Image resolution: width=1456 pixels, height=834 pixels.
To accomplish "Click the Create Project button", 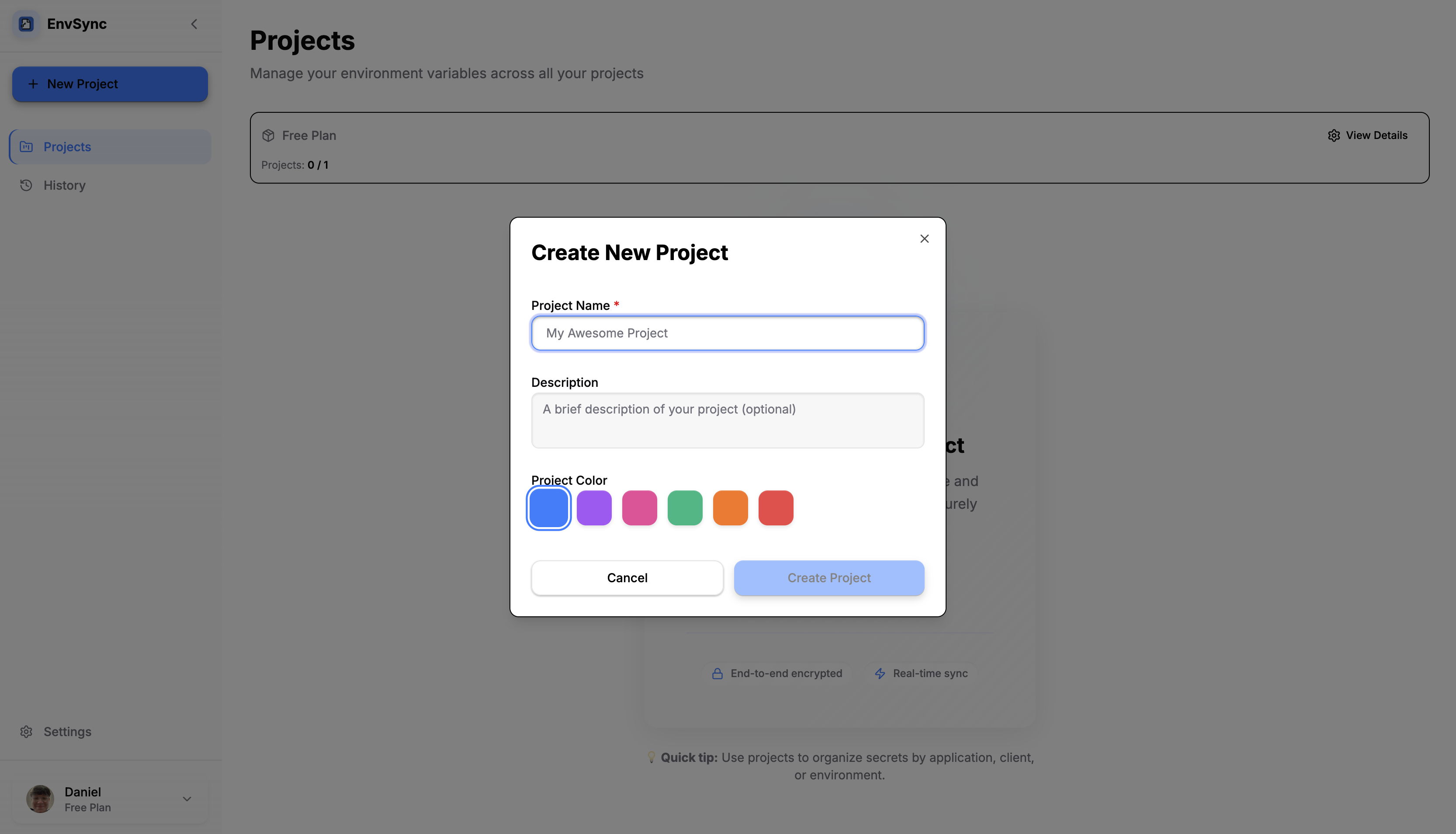I will [829, 577].
